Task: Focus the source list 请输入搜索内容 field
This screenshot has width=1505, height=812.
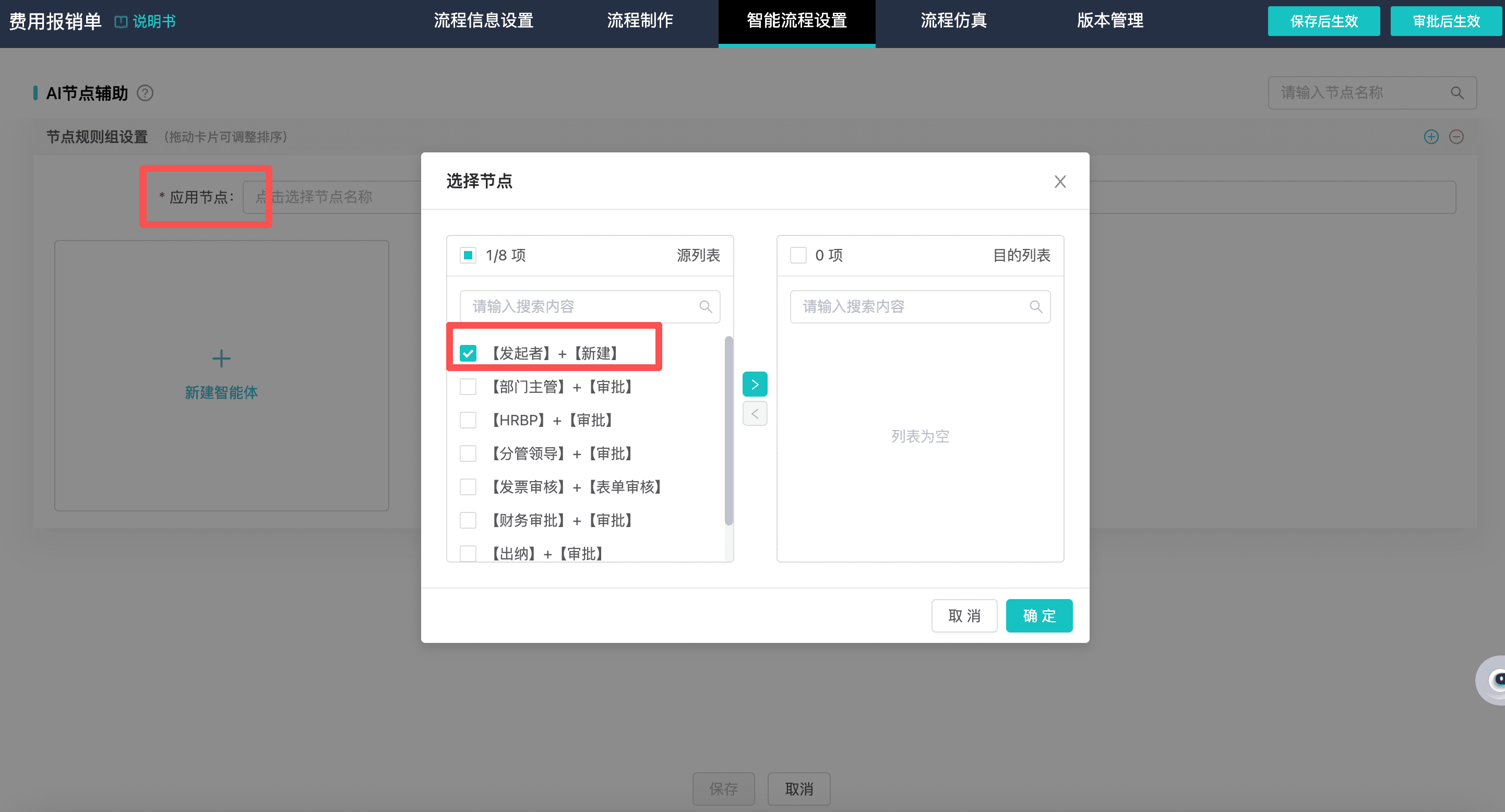Action: [x=590, y=307]
